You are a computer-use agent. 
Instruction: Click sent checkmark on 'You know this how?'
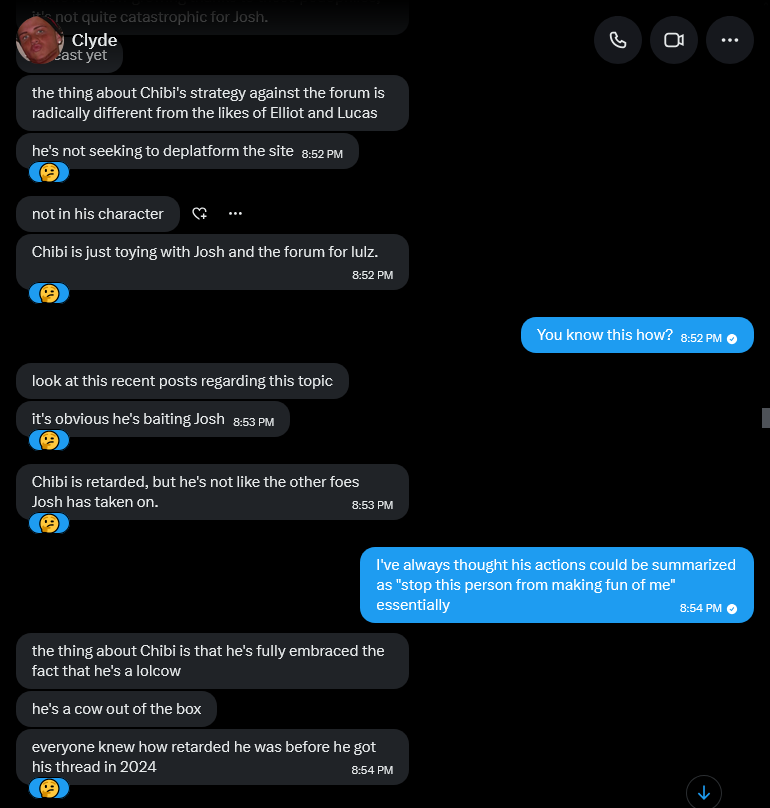click(x=732, y=339)
